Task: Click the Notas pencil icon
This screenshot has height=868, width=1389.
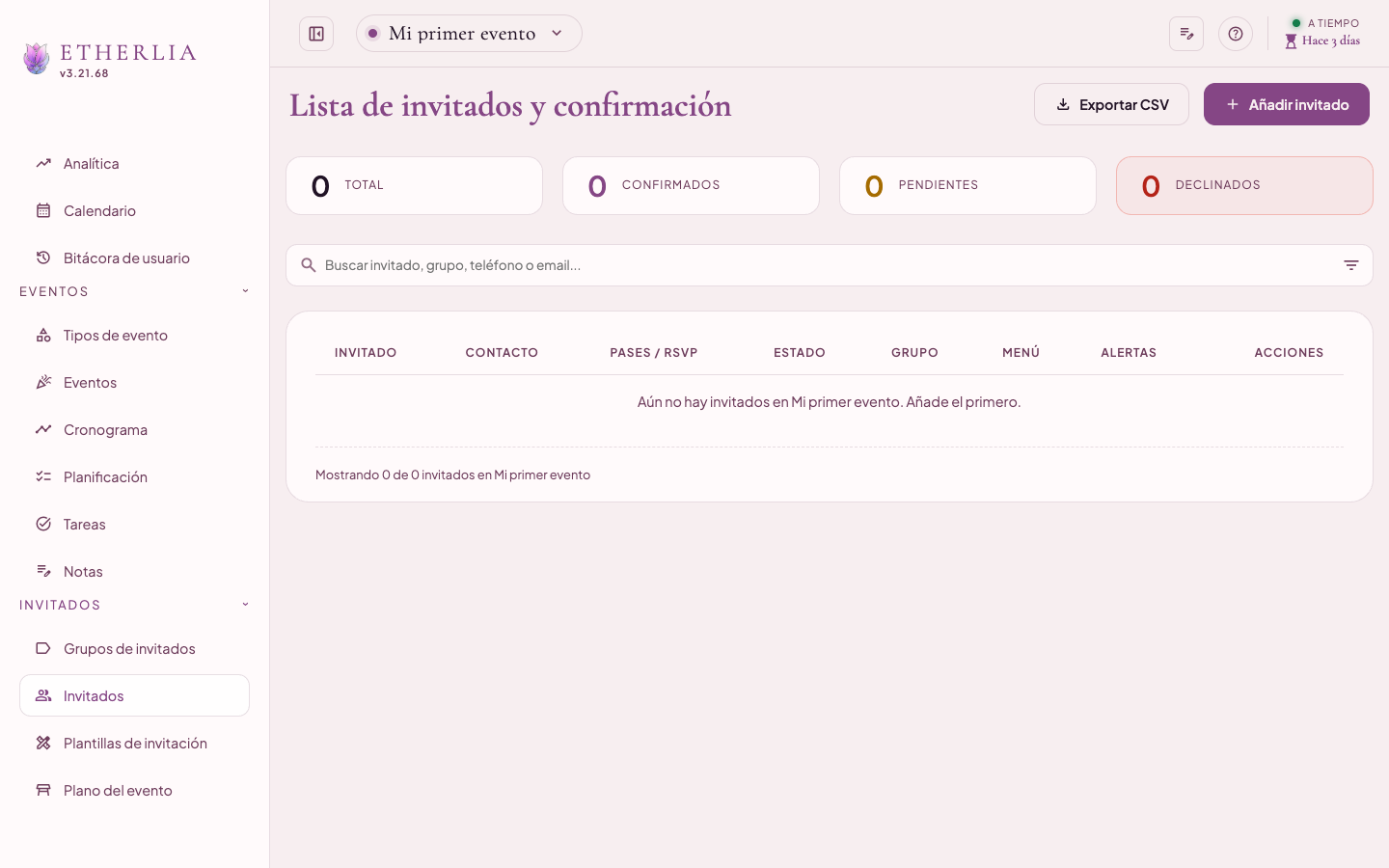Action: pos(43,572)
